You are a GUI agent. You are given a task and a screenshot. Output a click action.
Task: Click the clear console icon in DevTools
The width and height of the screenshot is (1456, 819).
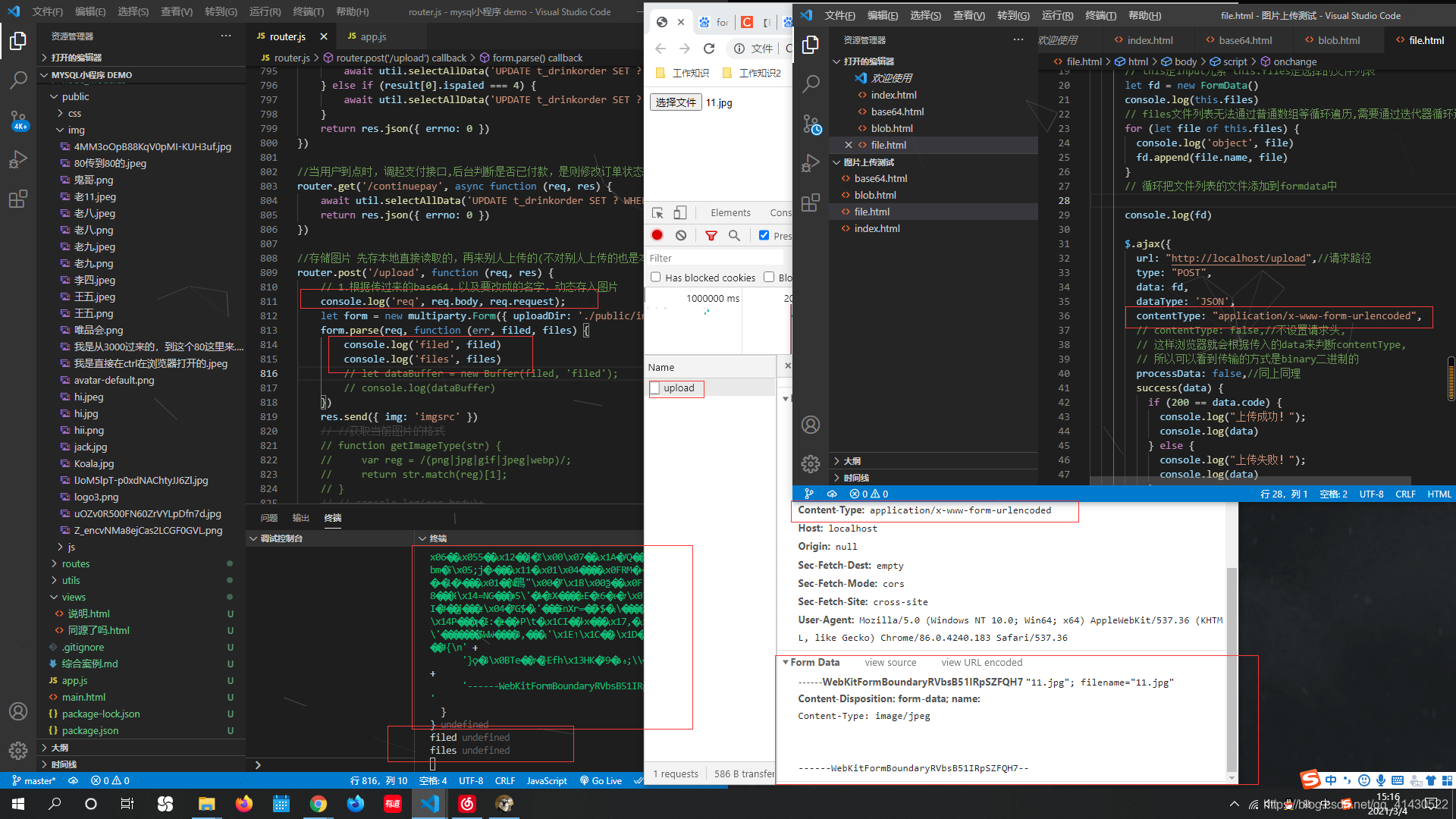click(681, 235)
